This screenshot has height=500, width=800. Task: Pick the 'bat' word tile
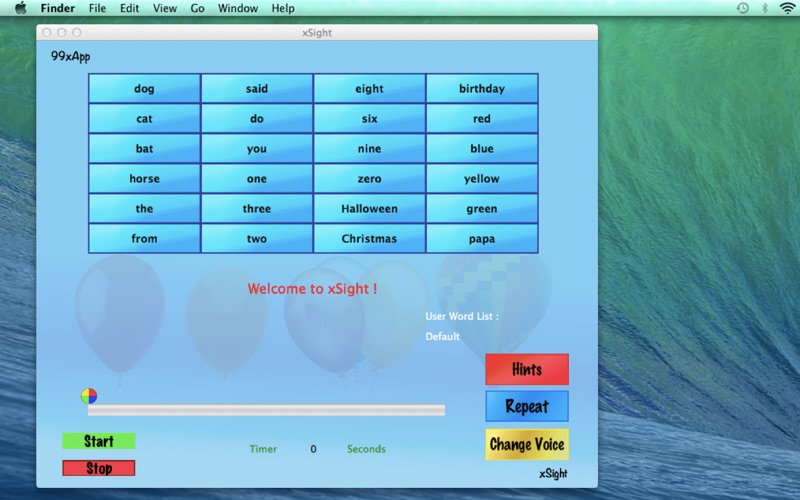pyautogui.click(x=144, y=148)
